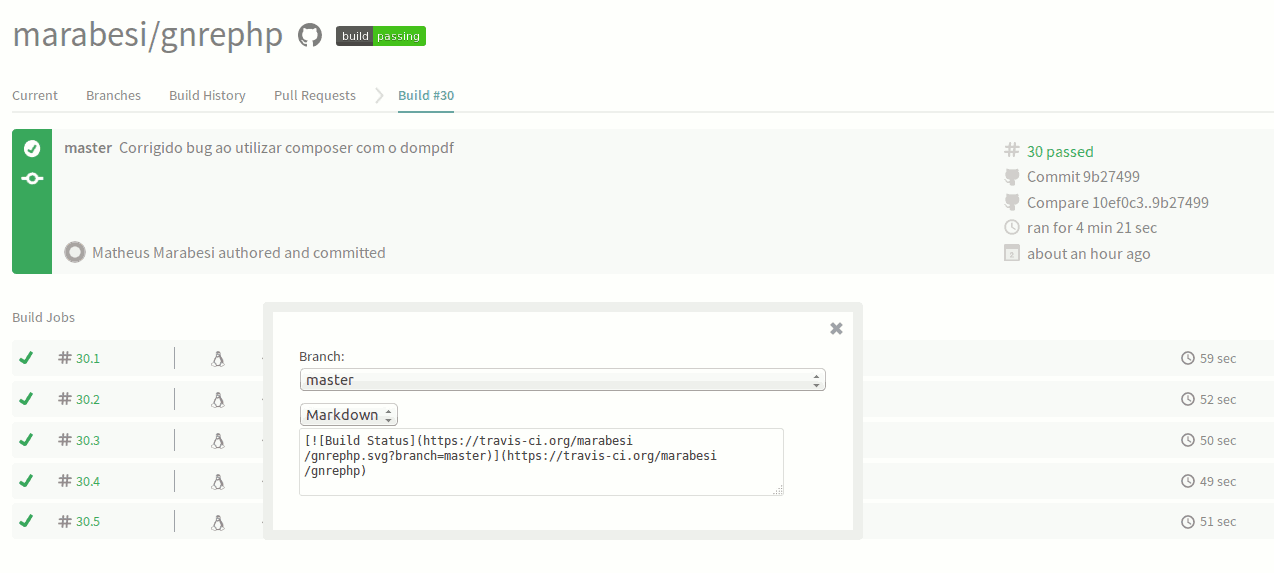Open job 30.3
This screenshot has height=573, width=1274.
pyautogui.click(x=88, y=440)
